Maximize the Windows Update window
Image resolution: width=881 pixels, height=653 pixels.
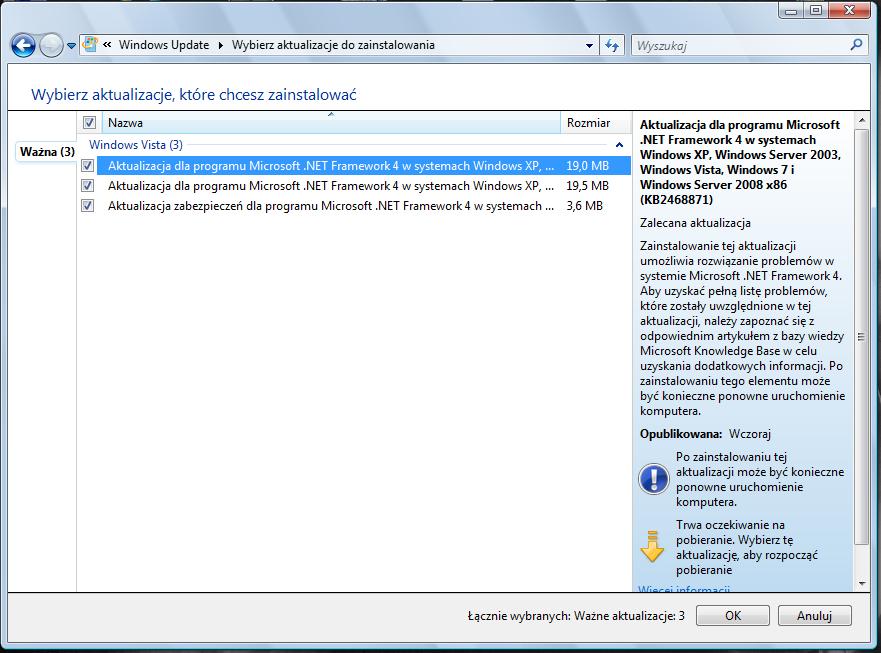coord(816,10)
